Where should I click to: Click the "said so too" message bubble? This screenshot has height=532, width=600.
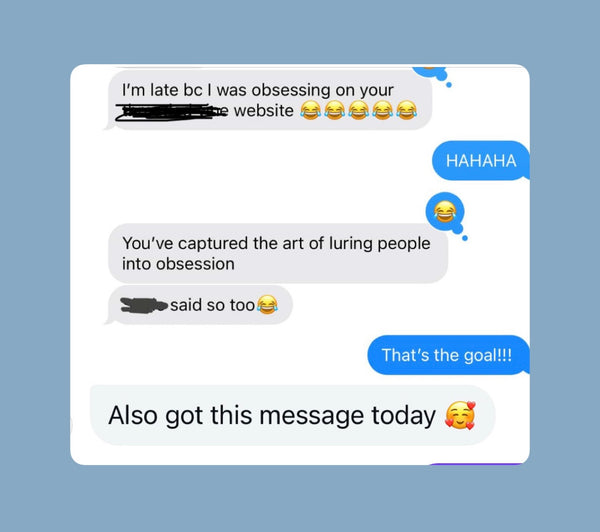[200, 305]
